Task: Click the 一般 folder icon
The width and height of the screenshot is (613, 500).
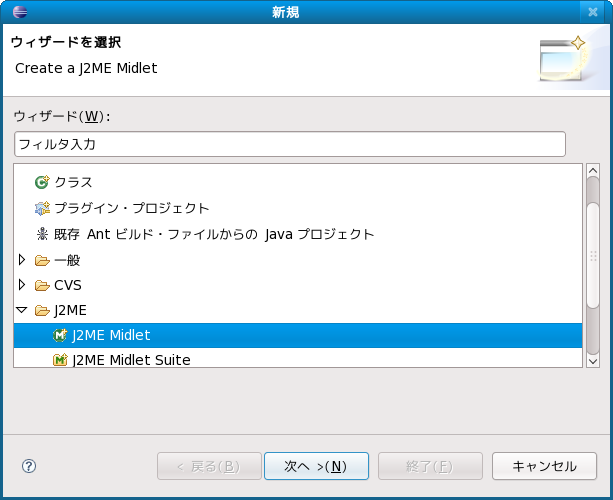Action: coord(42,260)
